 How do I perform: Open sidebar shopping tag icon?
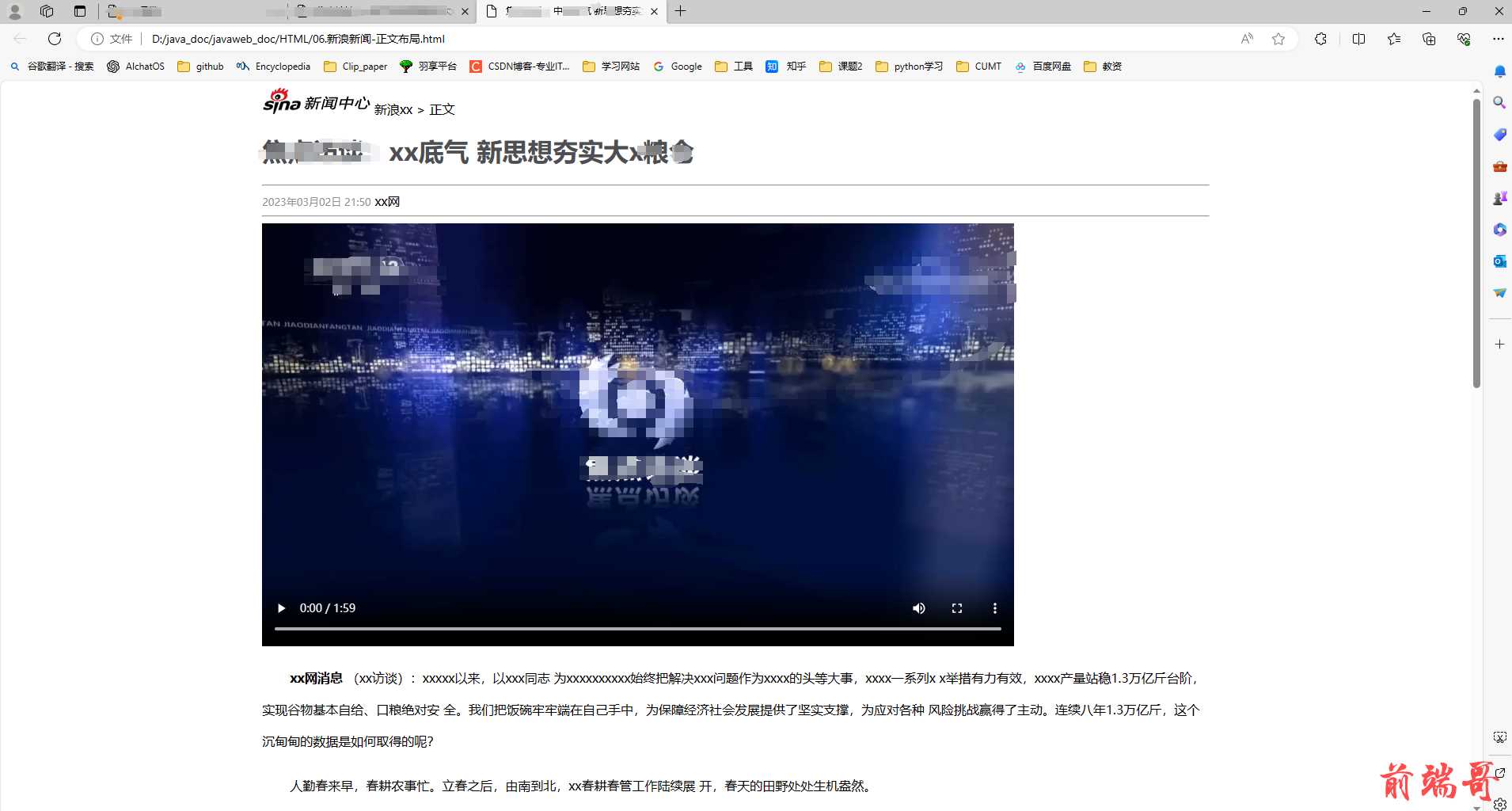click(1499, 135)
